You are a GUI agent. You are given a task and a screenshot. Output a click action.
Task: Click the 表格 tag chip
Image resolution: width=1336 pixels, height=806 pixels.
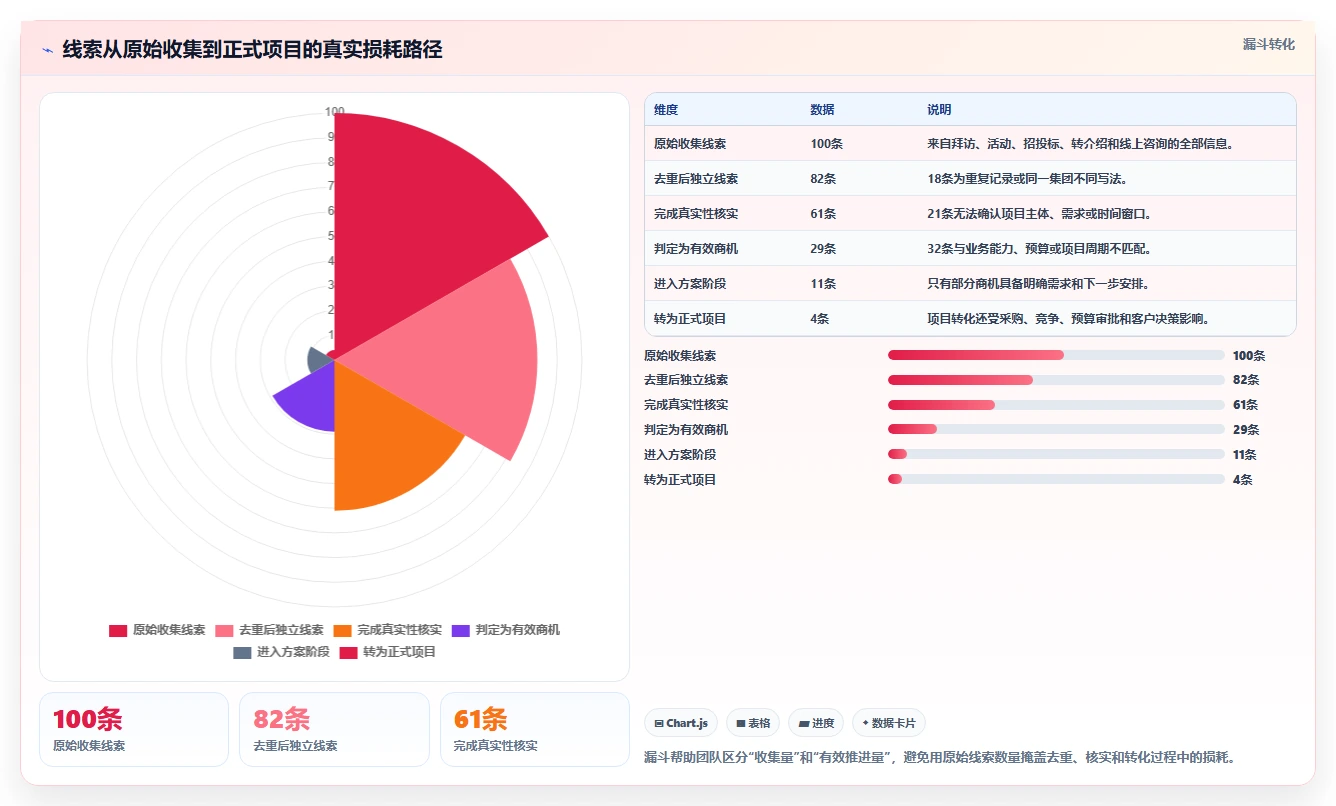pos(753,723)
